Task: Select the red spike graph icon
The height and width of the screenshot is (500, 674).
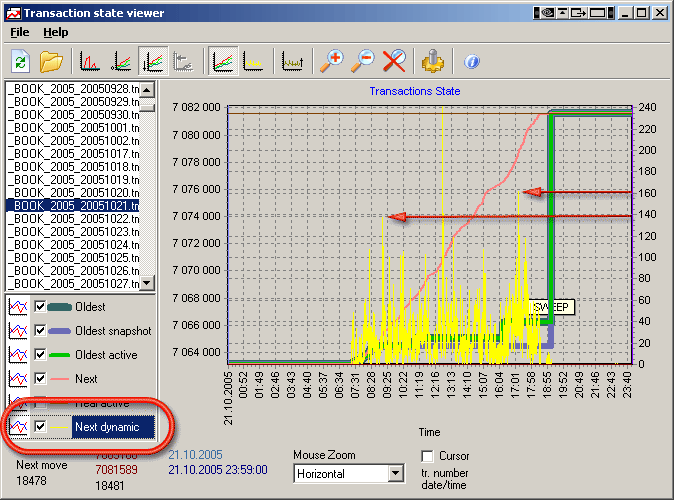Action: [90, 61]
